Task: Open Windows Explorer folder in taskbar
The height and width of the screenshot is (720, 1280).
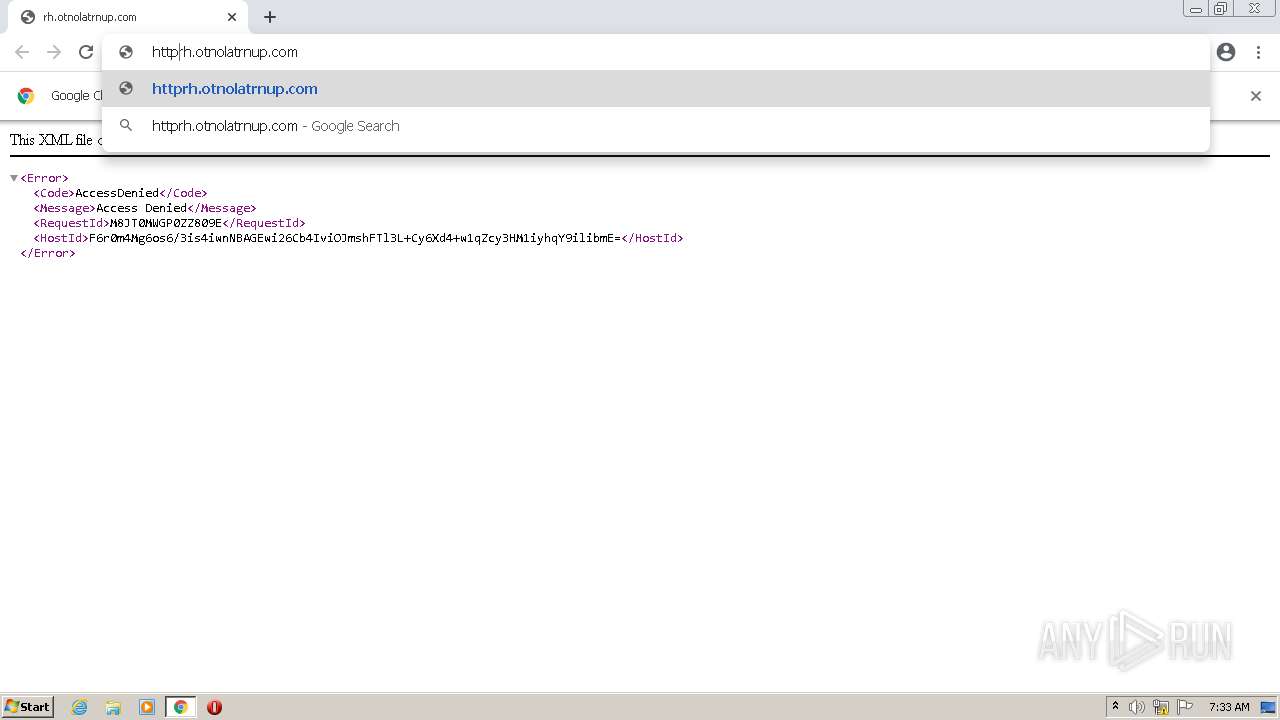Action: tap(113, 707)
